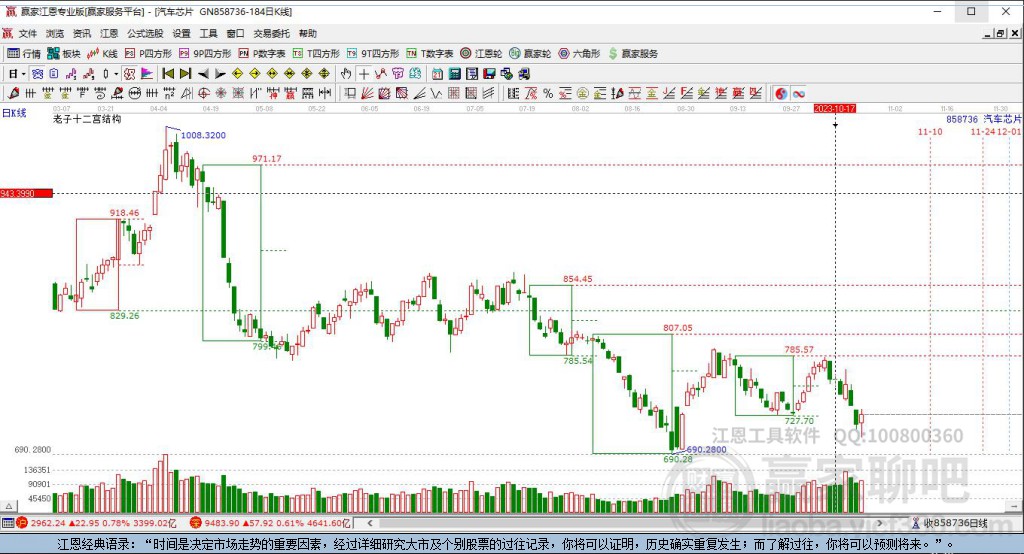Open the 帮助 menu
This screenshot has width=1024, height=554.
pos(308,33)
